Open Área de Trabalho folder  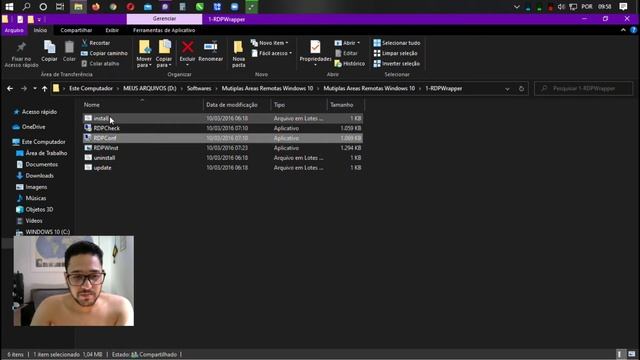click(x=42, y=153)
